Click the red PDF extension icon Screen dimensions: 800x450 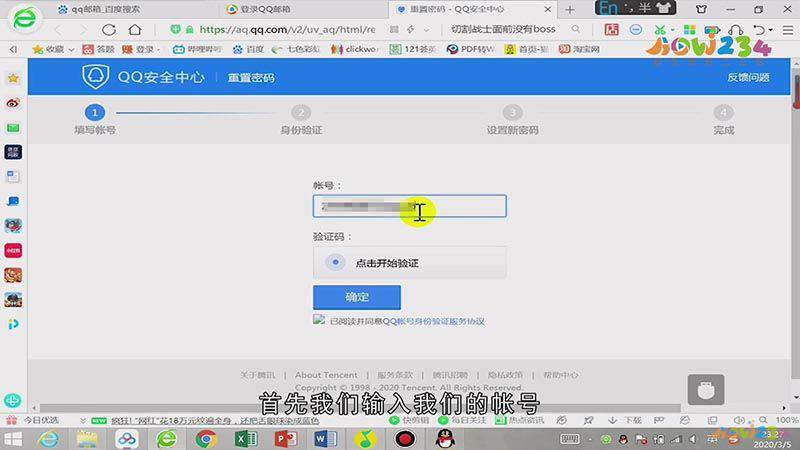pos(611,30)
